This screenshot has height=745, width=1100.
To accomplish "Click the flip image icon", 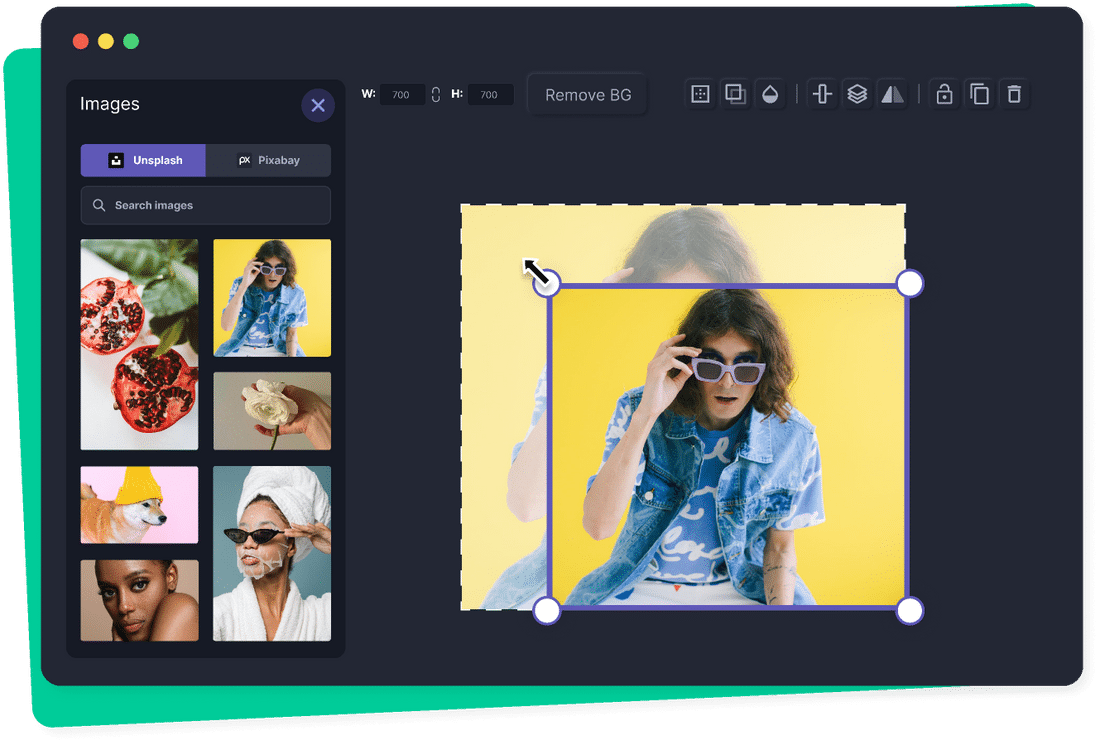I will click(892, 94).
